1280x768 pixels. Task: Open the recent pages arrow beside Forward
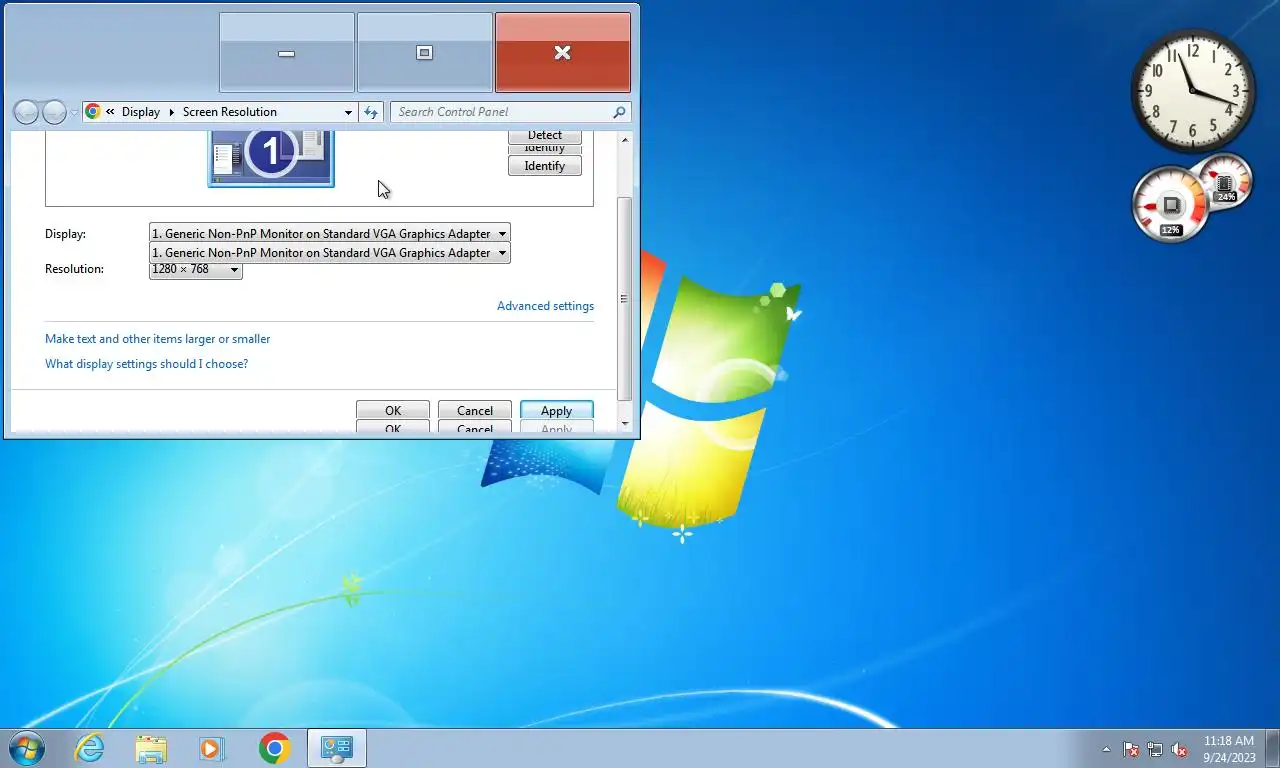73,113
